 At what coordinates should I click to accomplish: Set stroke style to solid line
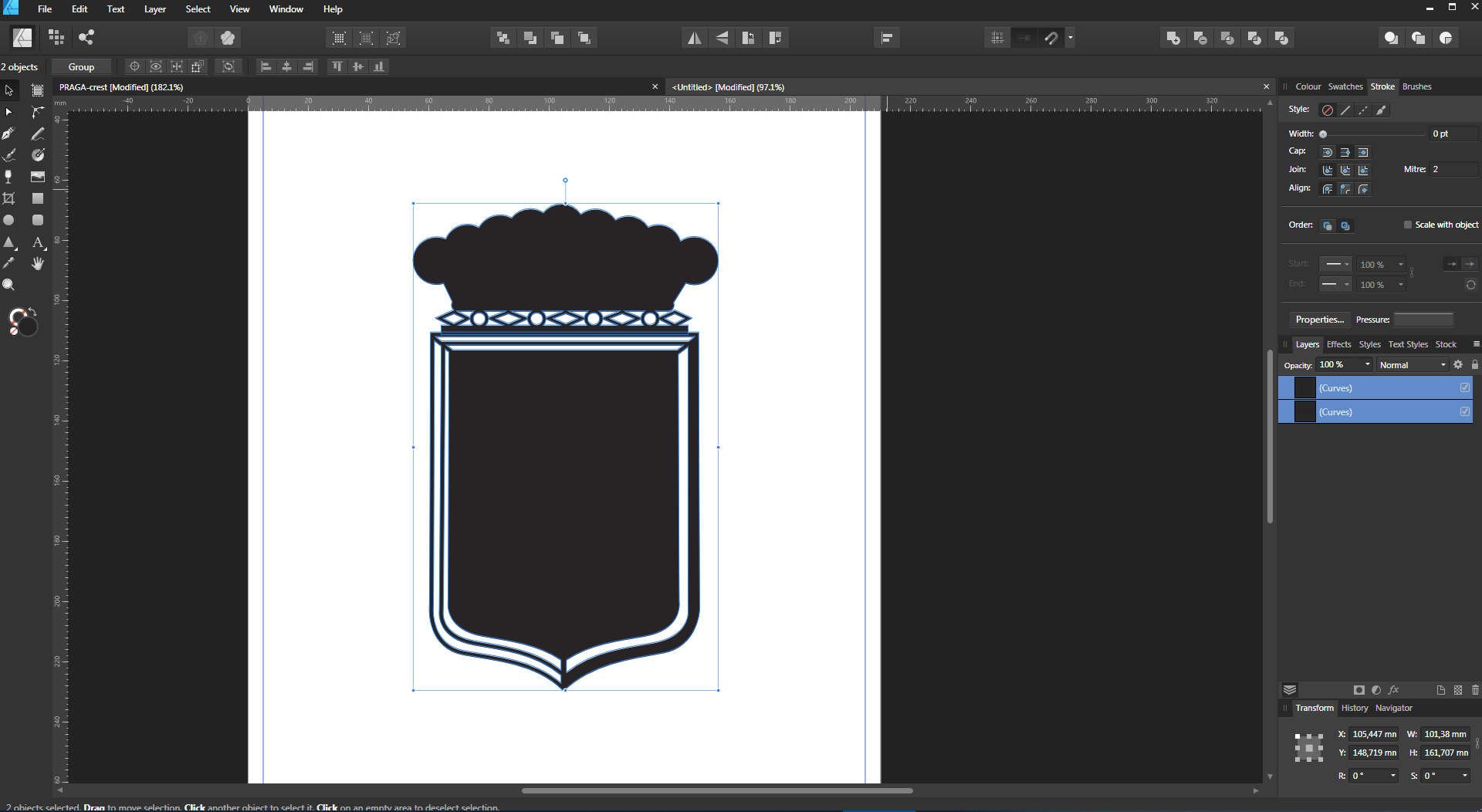click(1345, 110)
